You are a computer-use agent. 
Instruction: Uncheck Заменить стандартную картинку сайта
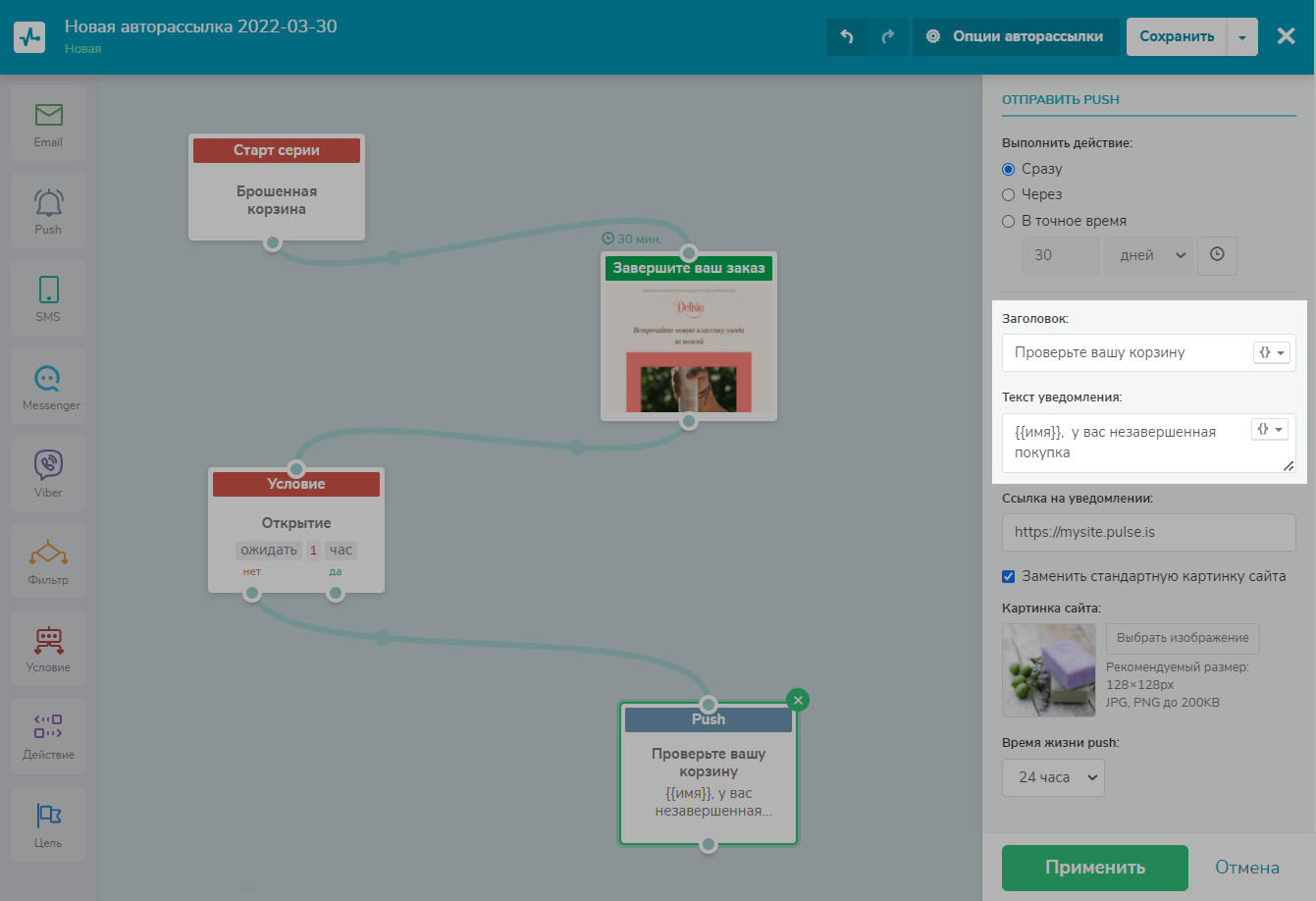click(x=1008, y=576)
